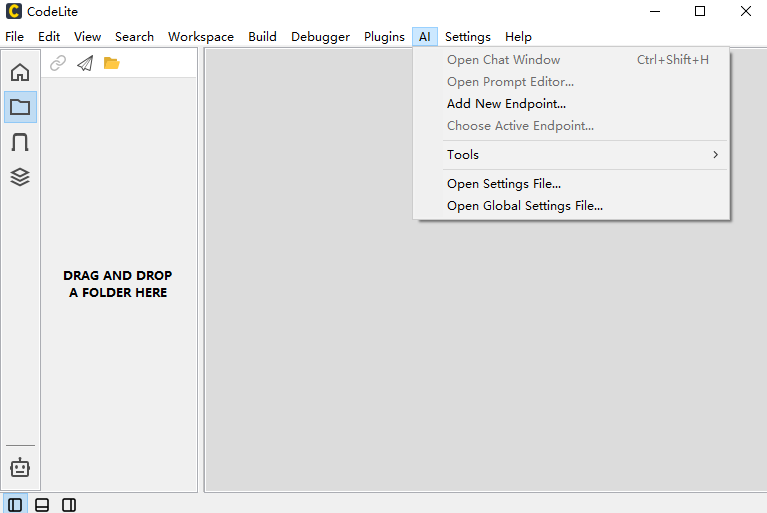
Task: Toggle the left sidebar panel view
Action: (15, 505)
